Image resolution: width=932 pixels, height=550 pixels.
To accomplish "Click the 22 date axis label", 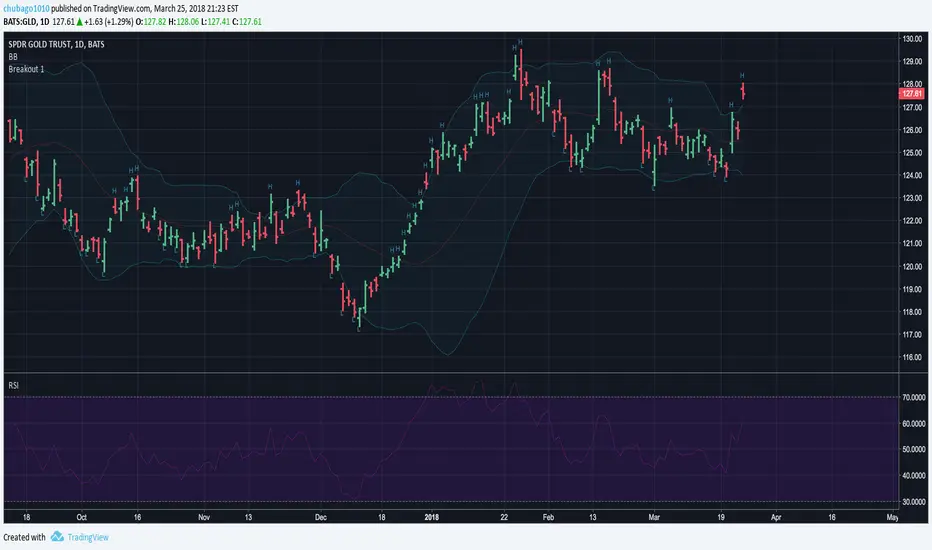I will point(504,517).
